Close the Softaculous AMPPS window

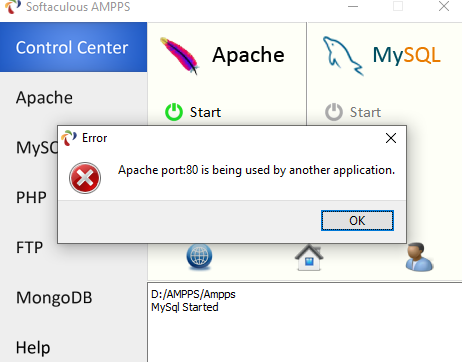[x=444, y=6]
